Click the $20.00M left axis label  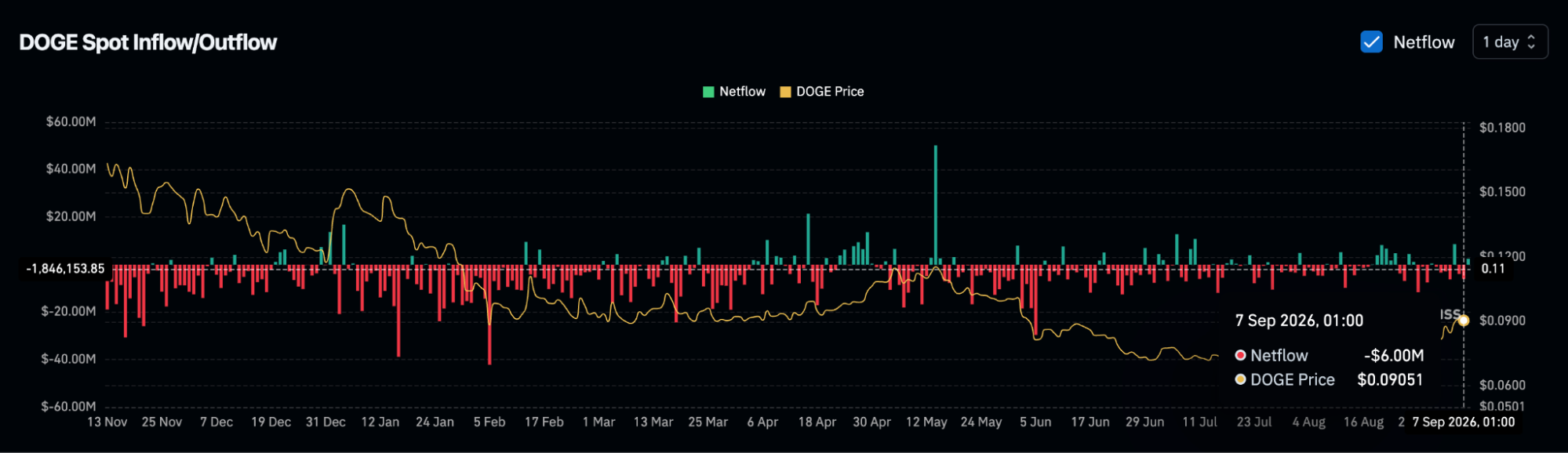coord(71,216)
